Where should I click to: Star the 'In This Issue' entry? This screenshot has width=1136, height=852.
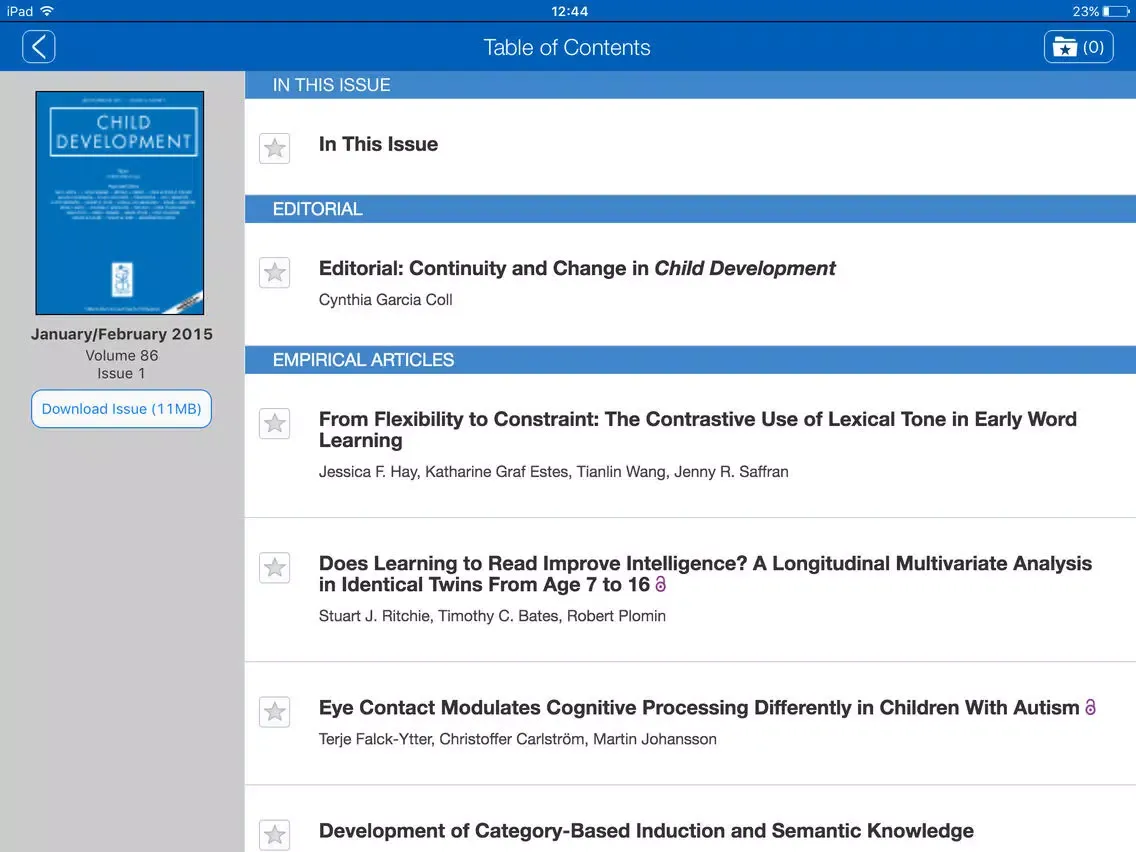[x=274, y=149]
